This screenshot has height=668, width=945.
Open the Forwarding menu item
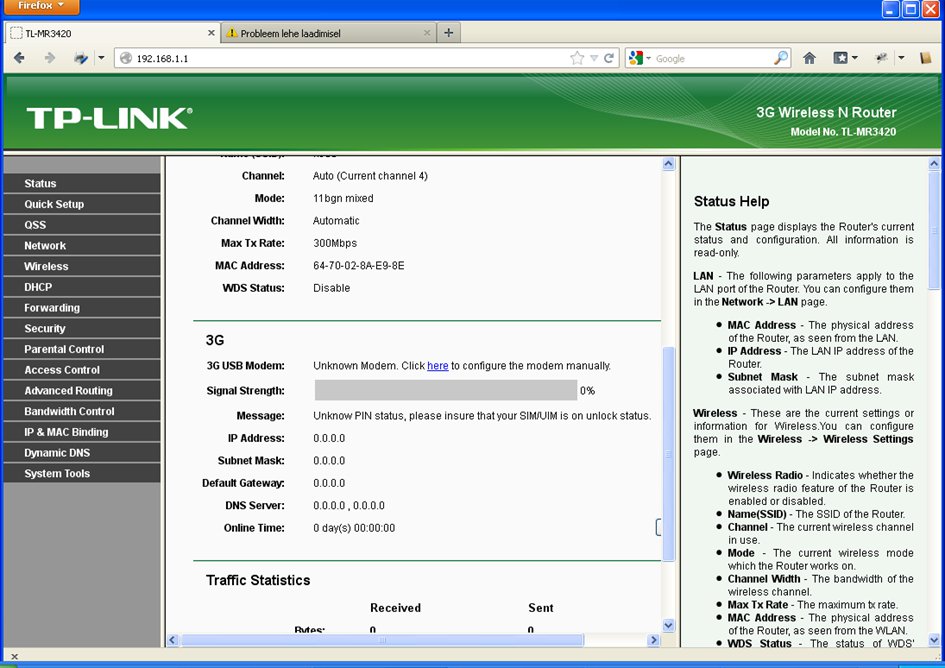coord(82,307)
